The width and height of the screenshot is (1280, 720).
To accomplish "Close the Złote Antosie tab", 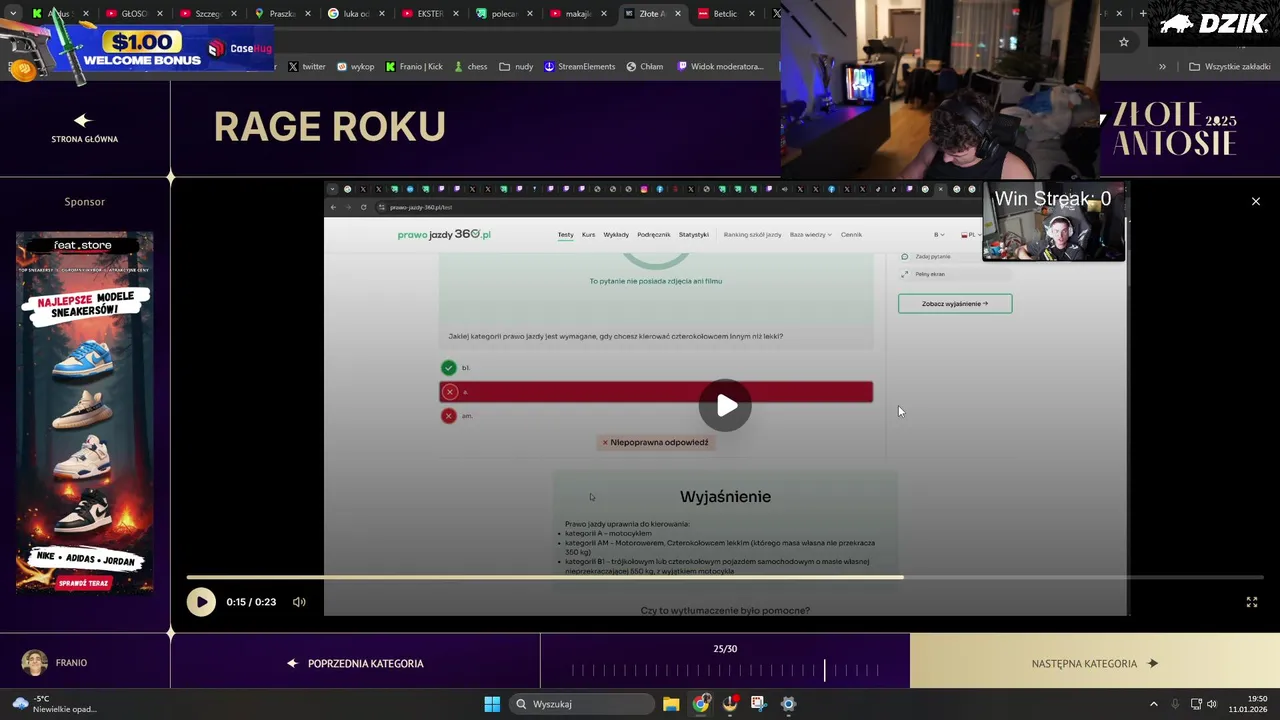I will click(679, 14).
